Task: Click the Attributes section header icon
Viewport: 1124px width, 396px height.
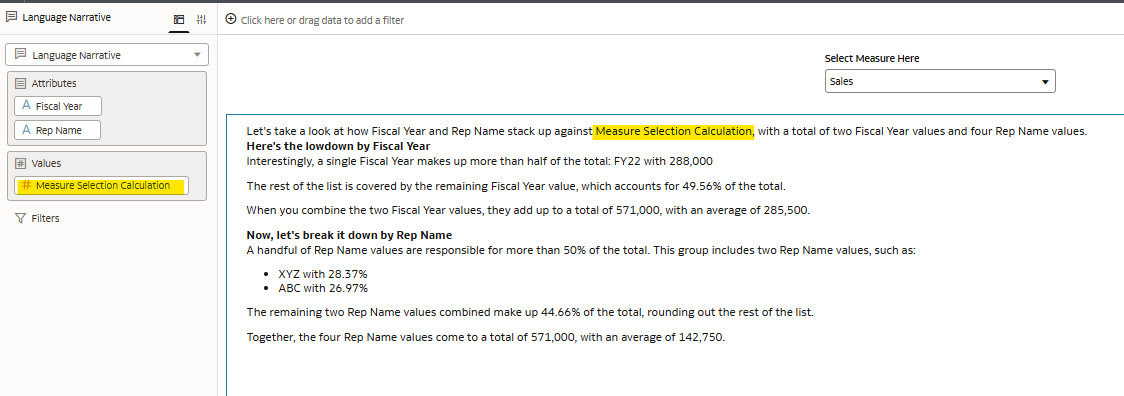Action: point(20,83)
